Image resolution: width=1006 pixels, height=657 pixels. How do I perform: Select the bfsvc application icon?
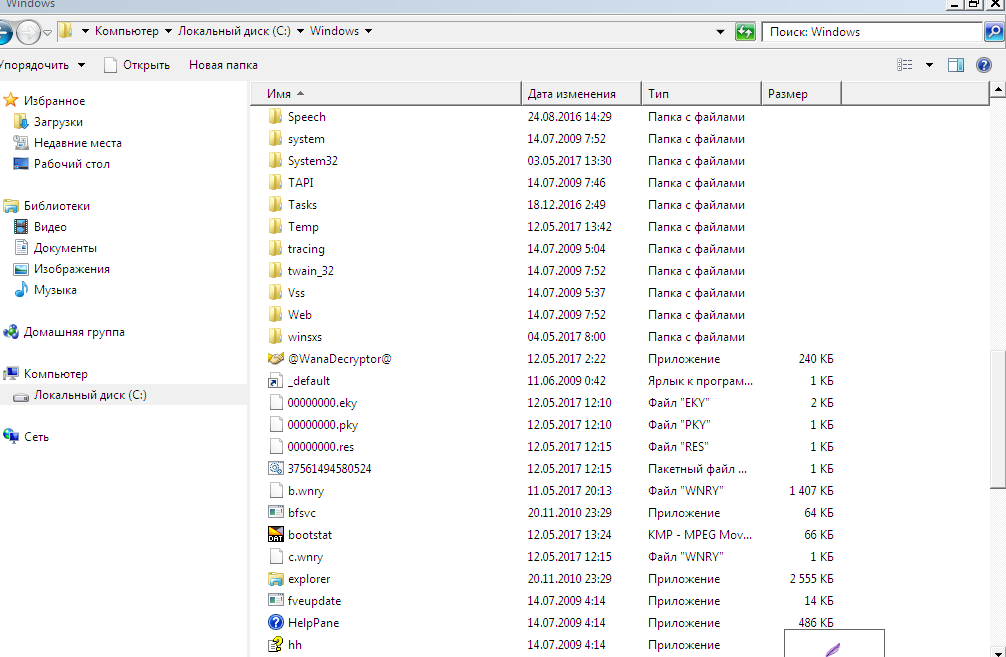[x=275, y=512]
